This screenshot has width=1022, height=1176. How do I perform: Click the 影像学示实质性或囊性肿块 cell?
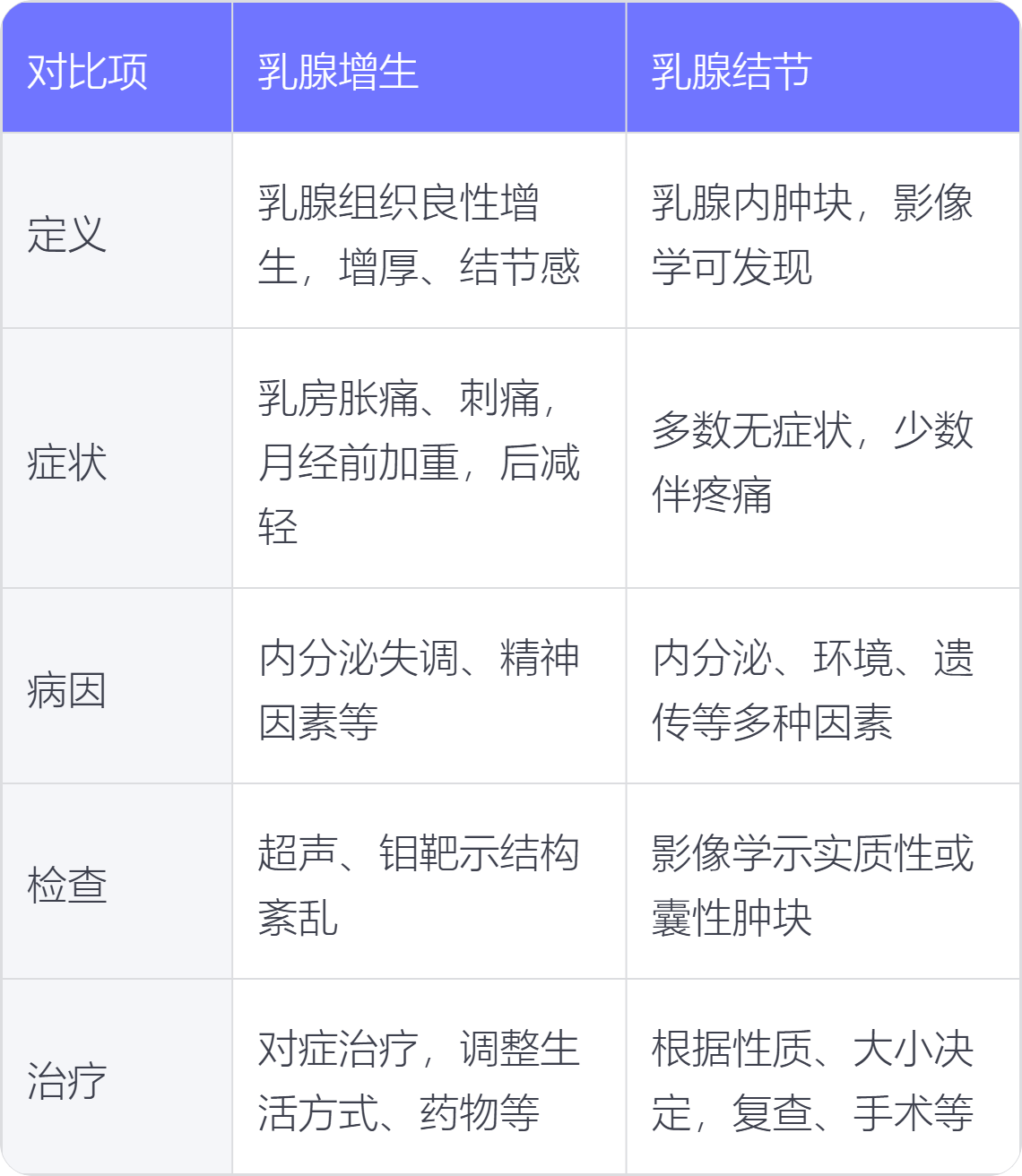coord(811,886)
